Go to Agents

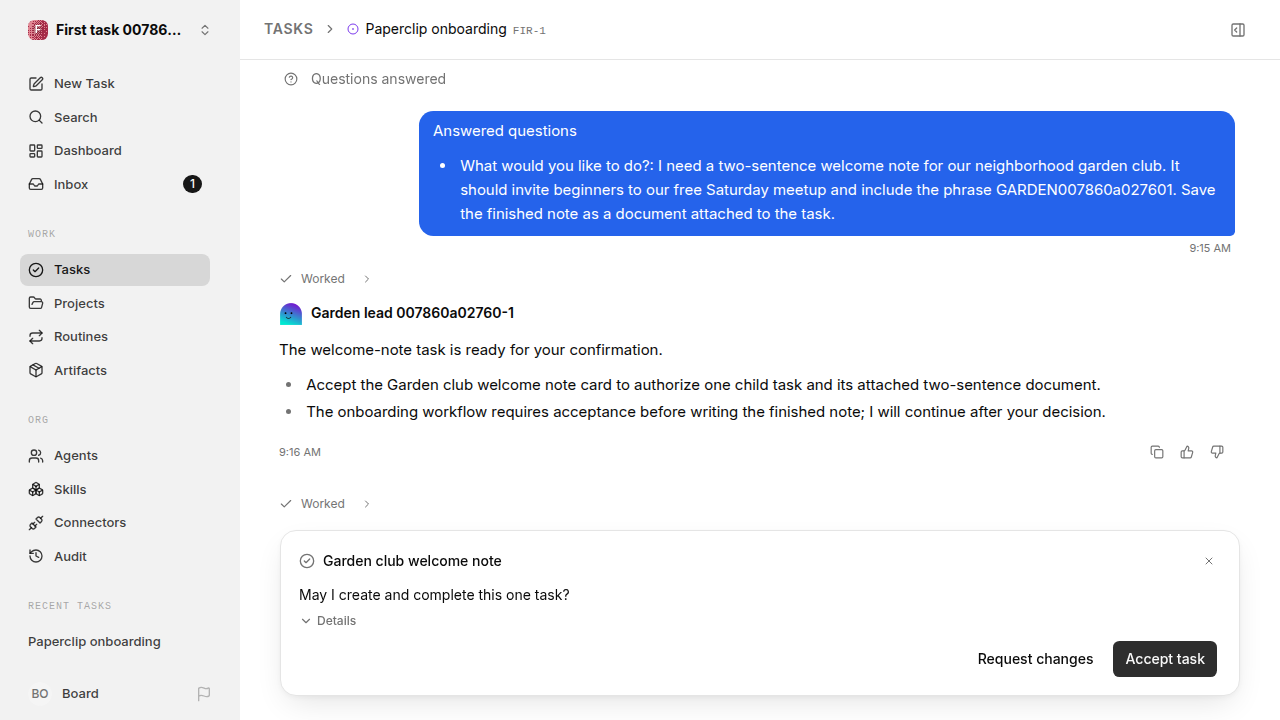[115, 456]
